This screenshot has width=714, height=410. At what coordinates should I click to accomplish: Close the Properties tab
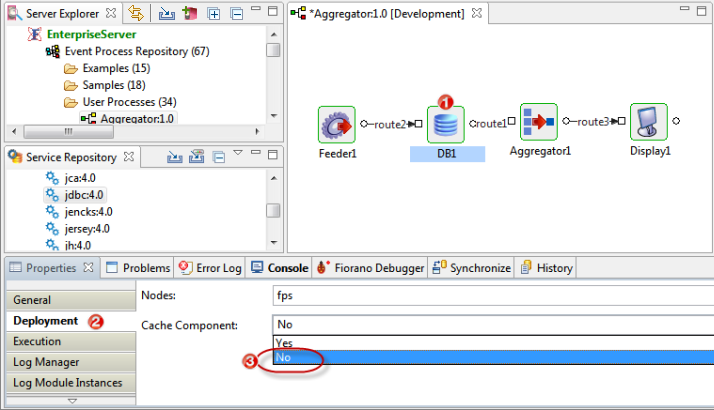click(x=88, y=267)
